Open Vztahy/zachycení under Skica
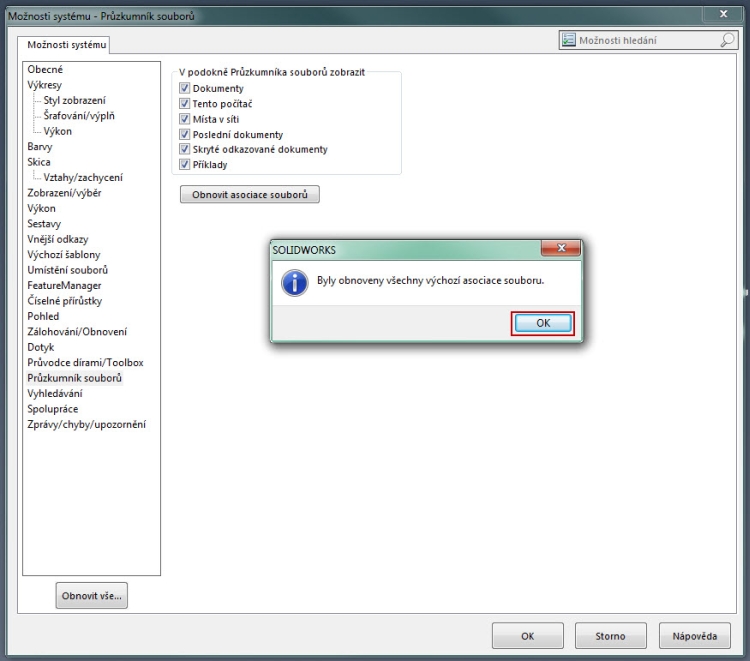 [83, 177]
